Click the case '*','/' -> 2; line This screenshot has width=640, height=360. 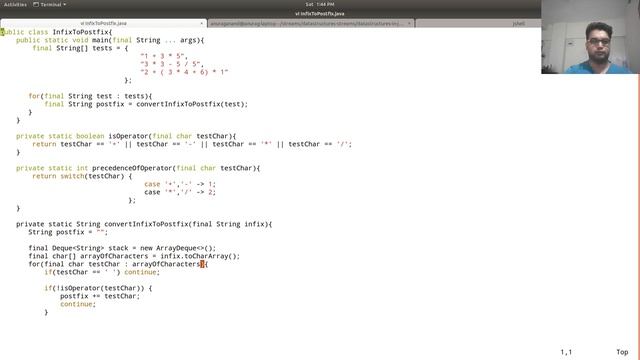point(180,192)
